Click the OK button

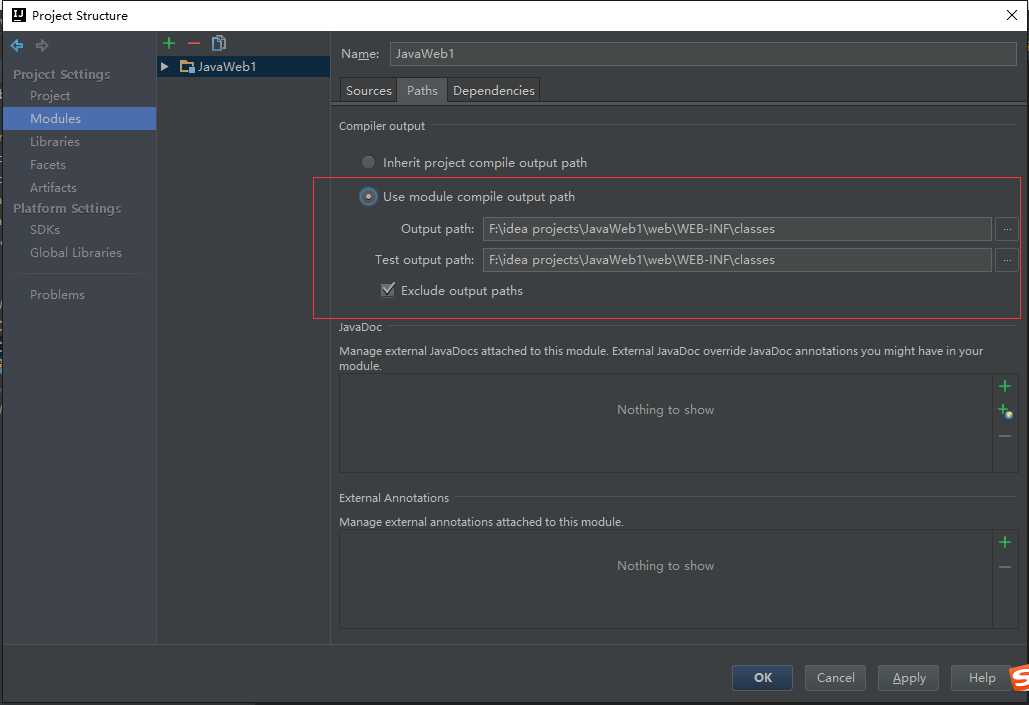click(x=763, y=677)
